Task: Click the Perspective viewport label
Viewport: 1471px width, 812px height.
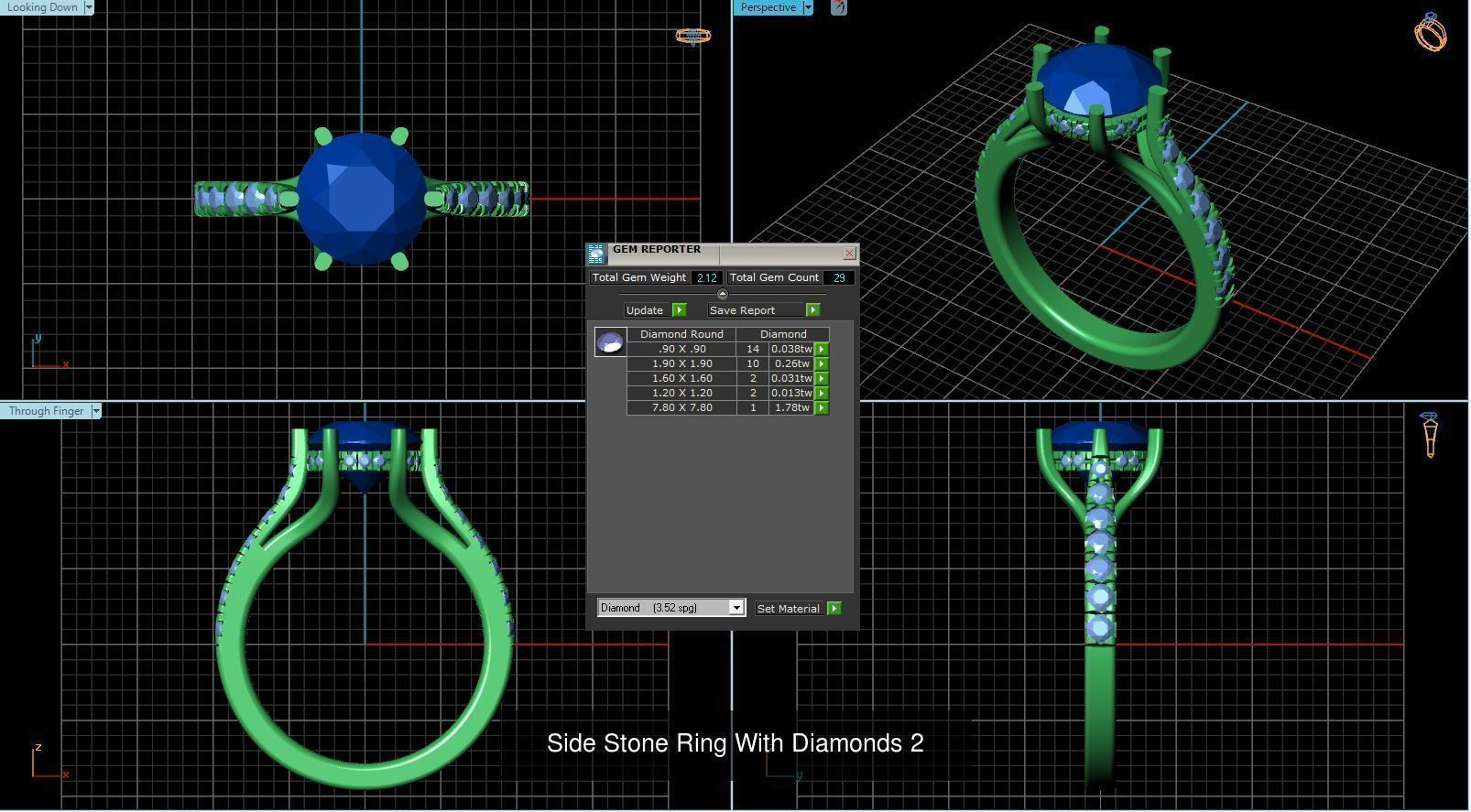Action: (x=768, y=7)
